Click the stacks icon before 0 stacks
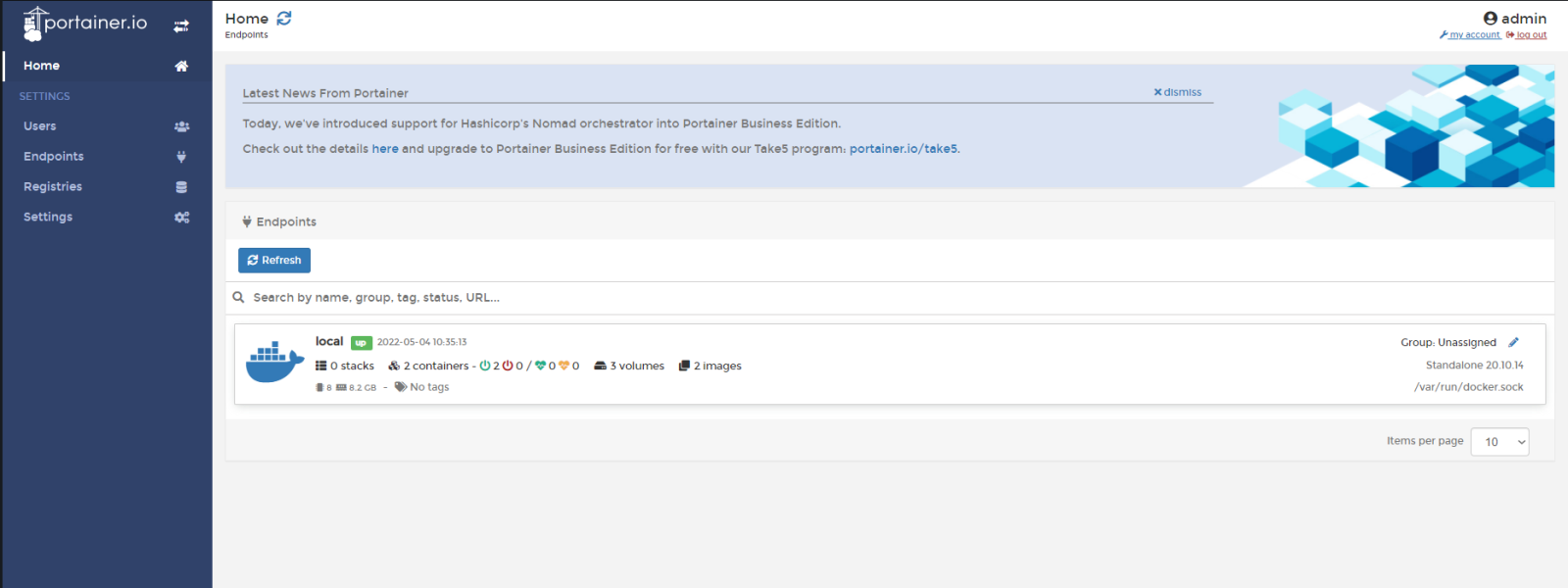1568x588 pixels. point(320,367)
